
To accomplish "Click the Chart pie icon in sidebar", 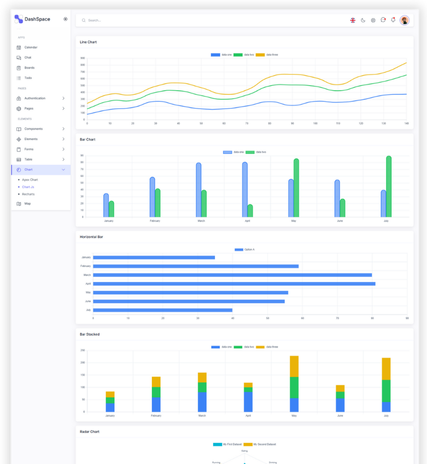I will coord(19,170).
